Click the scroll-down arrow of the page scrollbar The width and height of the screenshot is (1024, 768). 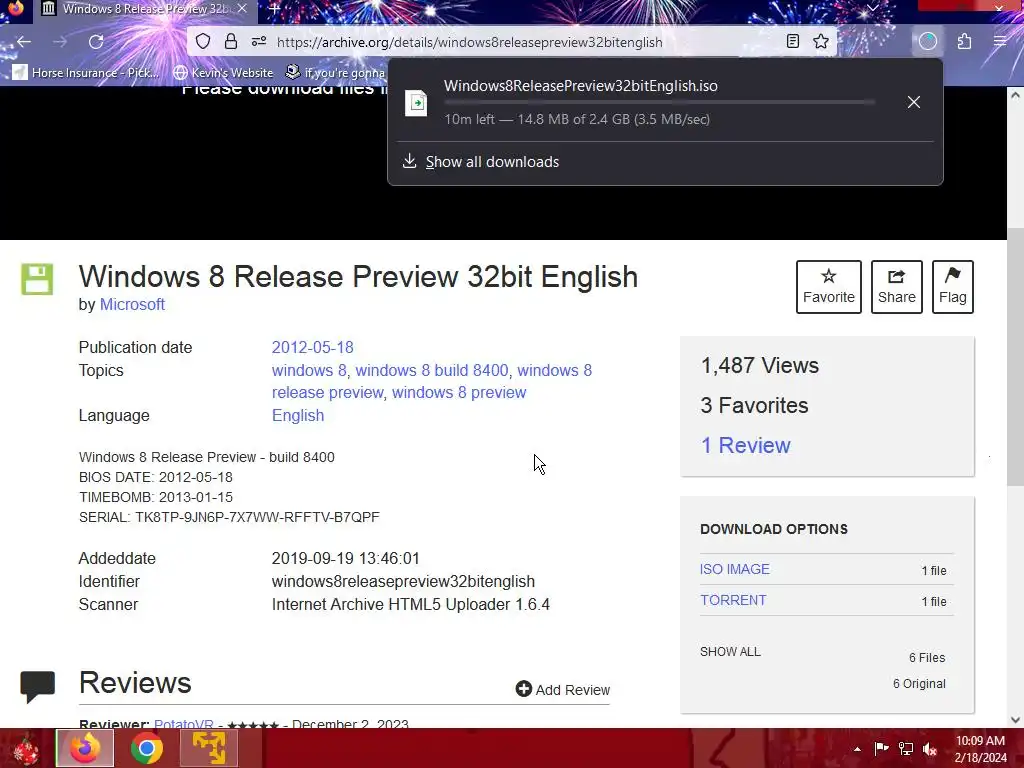1015,720
